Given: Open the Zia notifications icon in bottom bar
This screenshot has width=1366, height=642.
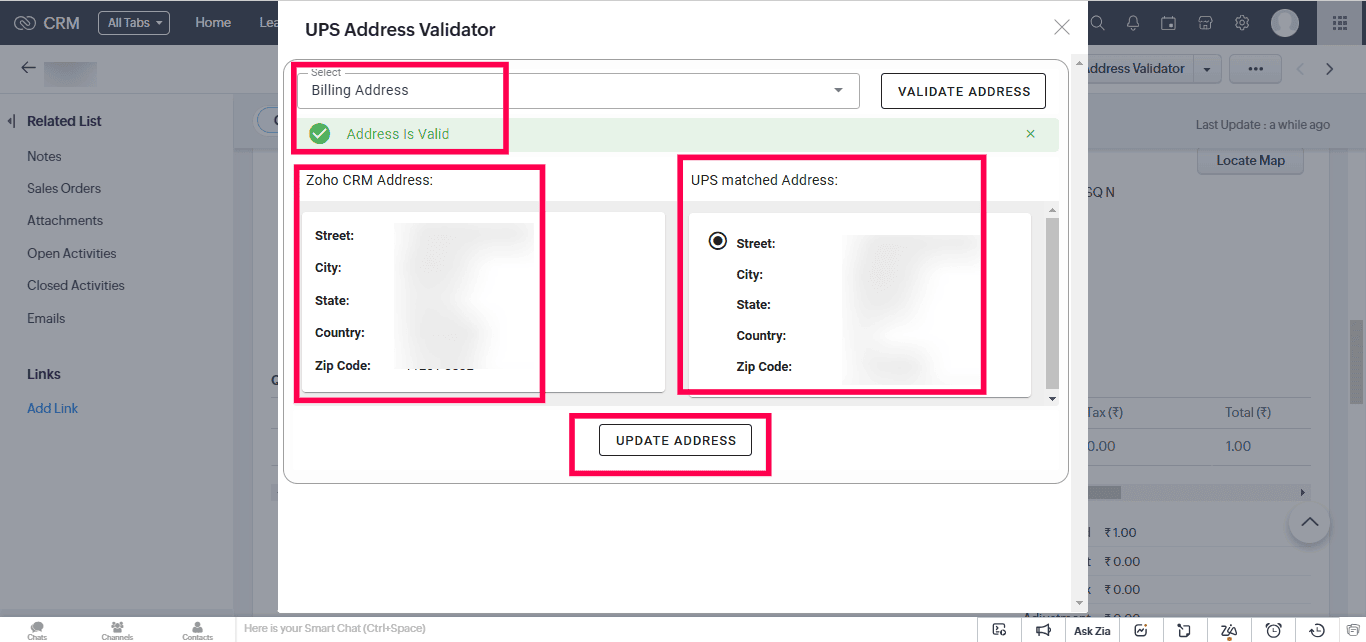Looking at the screenshot, I should [x=1229, y=630].
